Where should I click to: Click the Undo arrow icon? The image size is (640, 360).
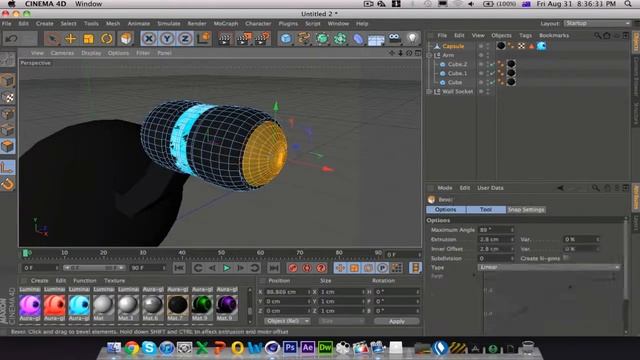point(12,39)
